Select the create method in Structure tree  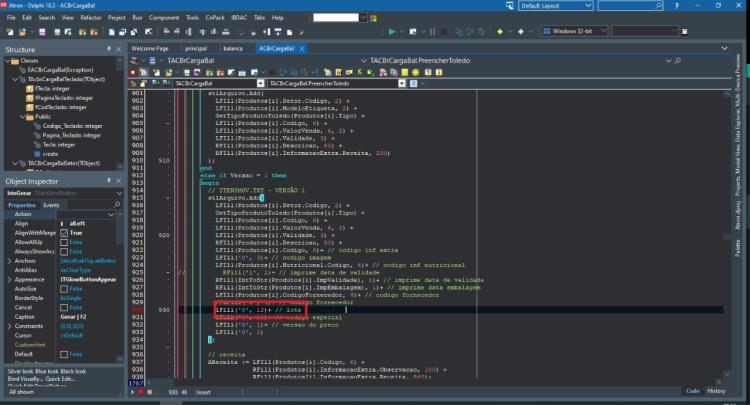(x=50, y=154)
